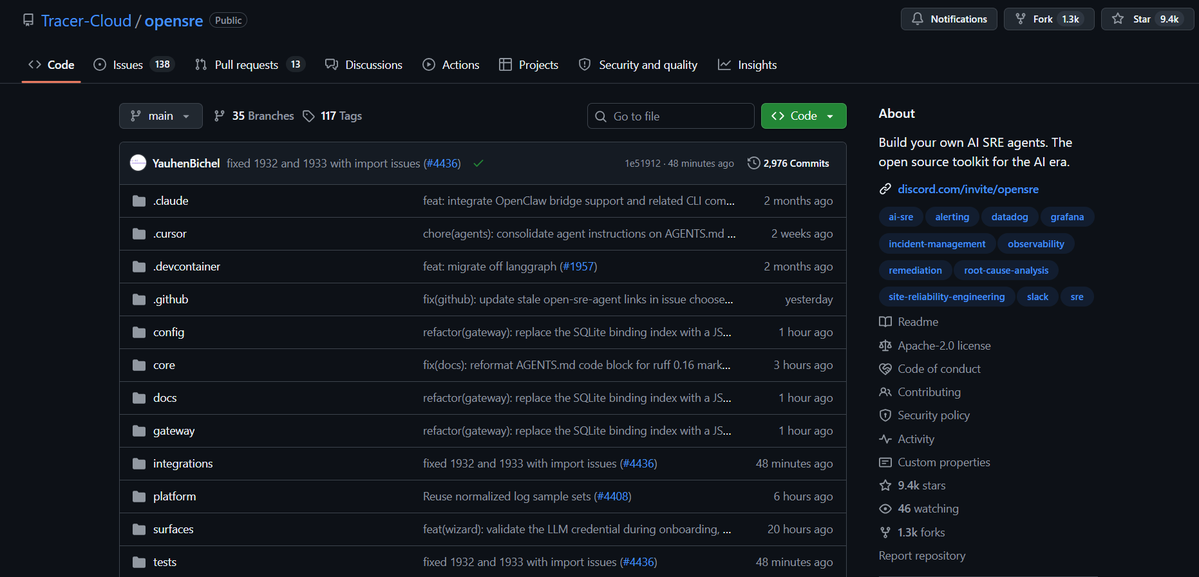This screenshot has width=1199, height=577.
Task: Open the discord.com/invite/opensre link
Action: pyautogui.click(x=967, y=189)
